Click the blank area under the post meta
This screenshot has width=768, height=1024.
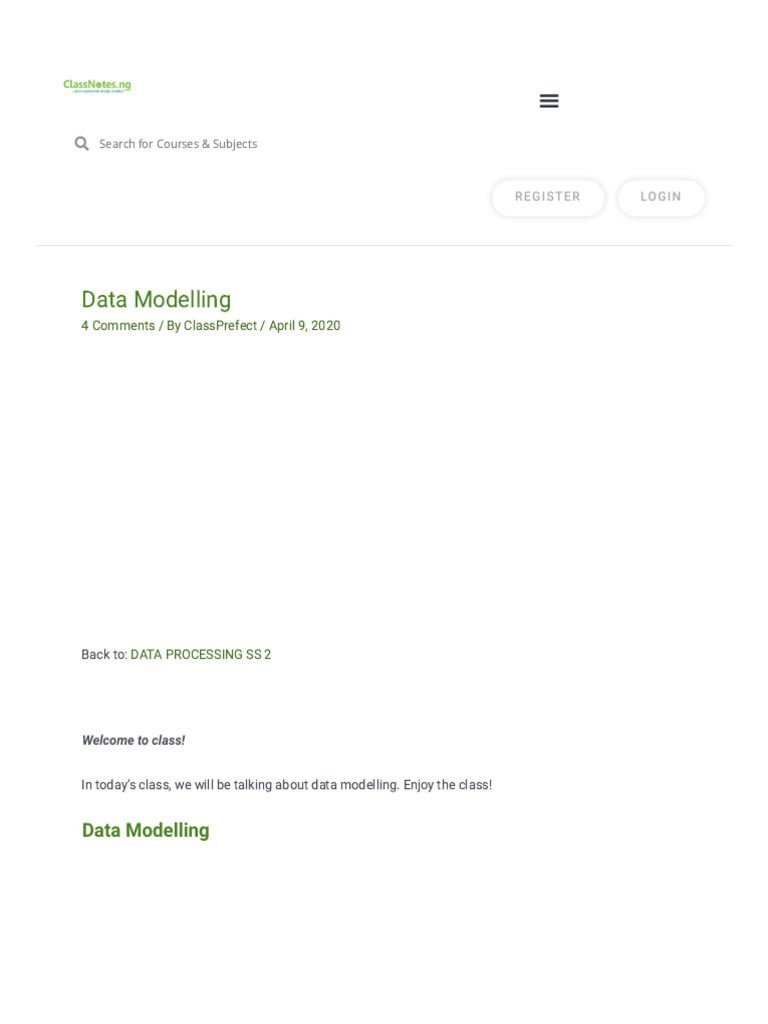pos(384,480)
